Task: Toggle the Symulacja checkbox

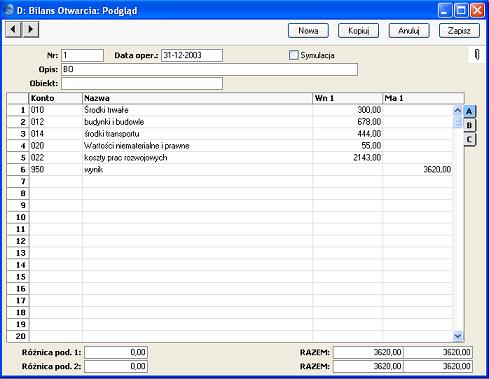Action: [293, 55]
